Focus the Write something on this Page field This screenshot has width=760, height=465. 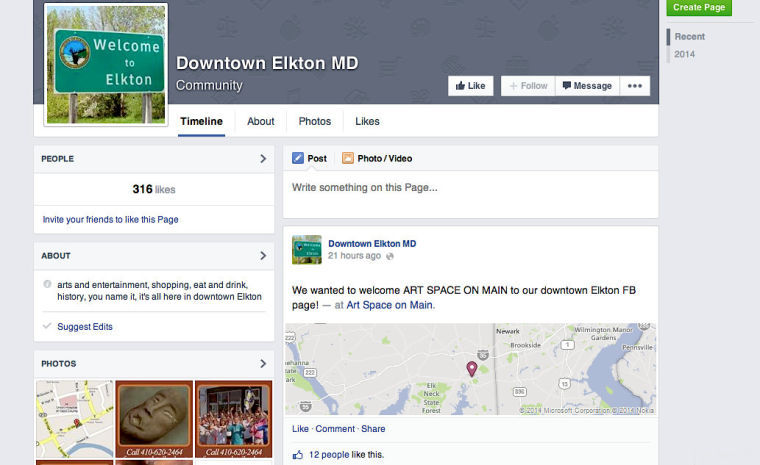click(470, 194)
